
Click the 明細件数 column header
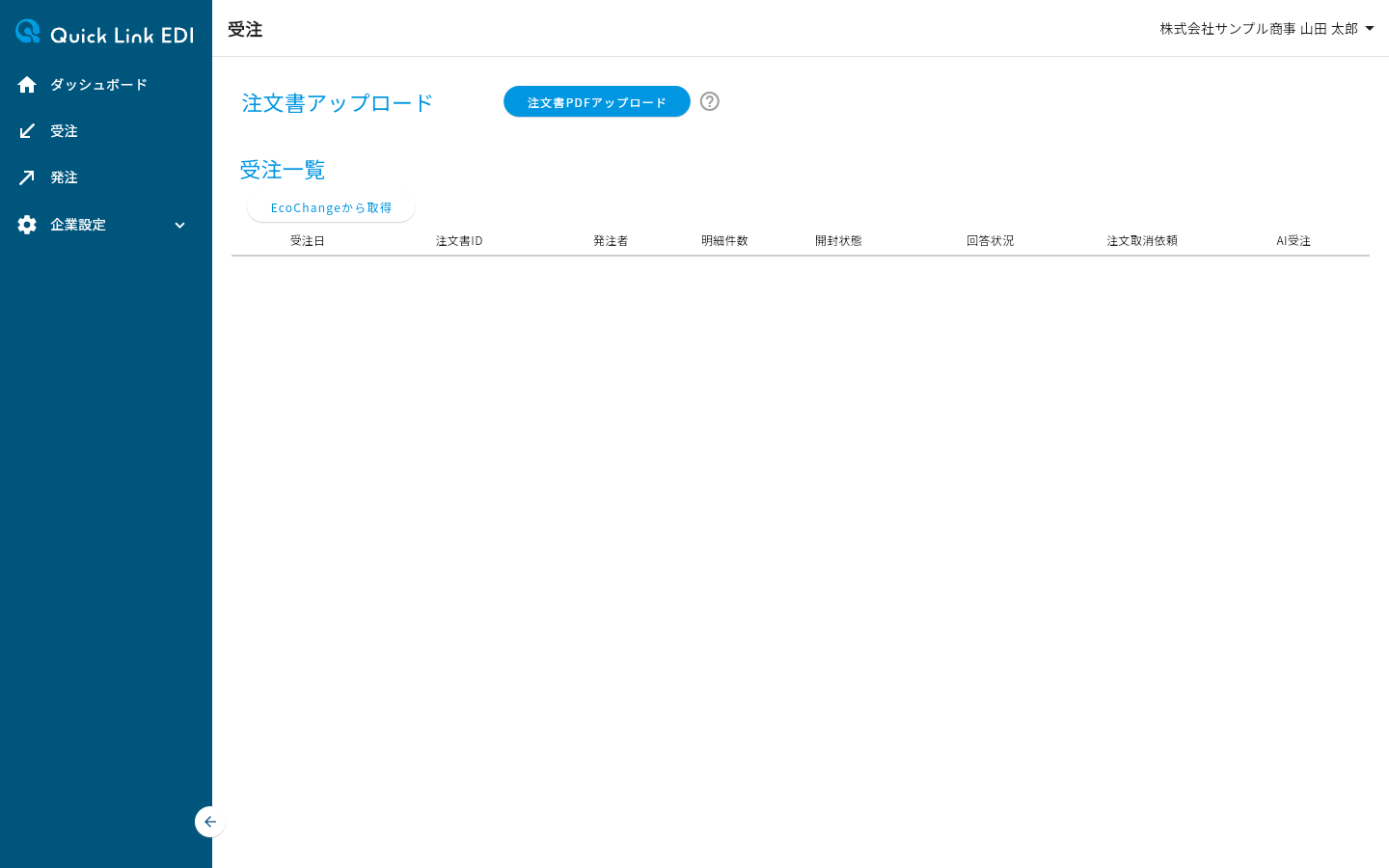pos(724,241)
